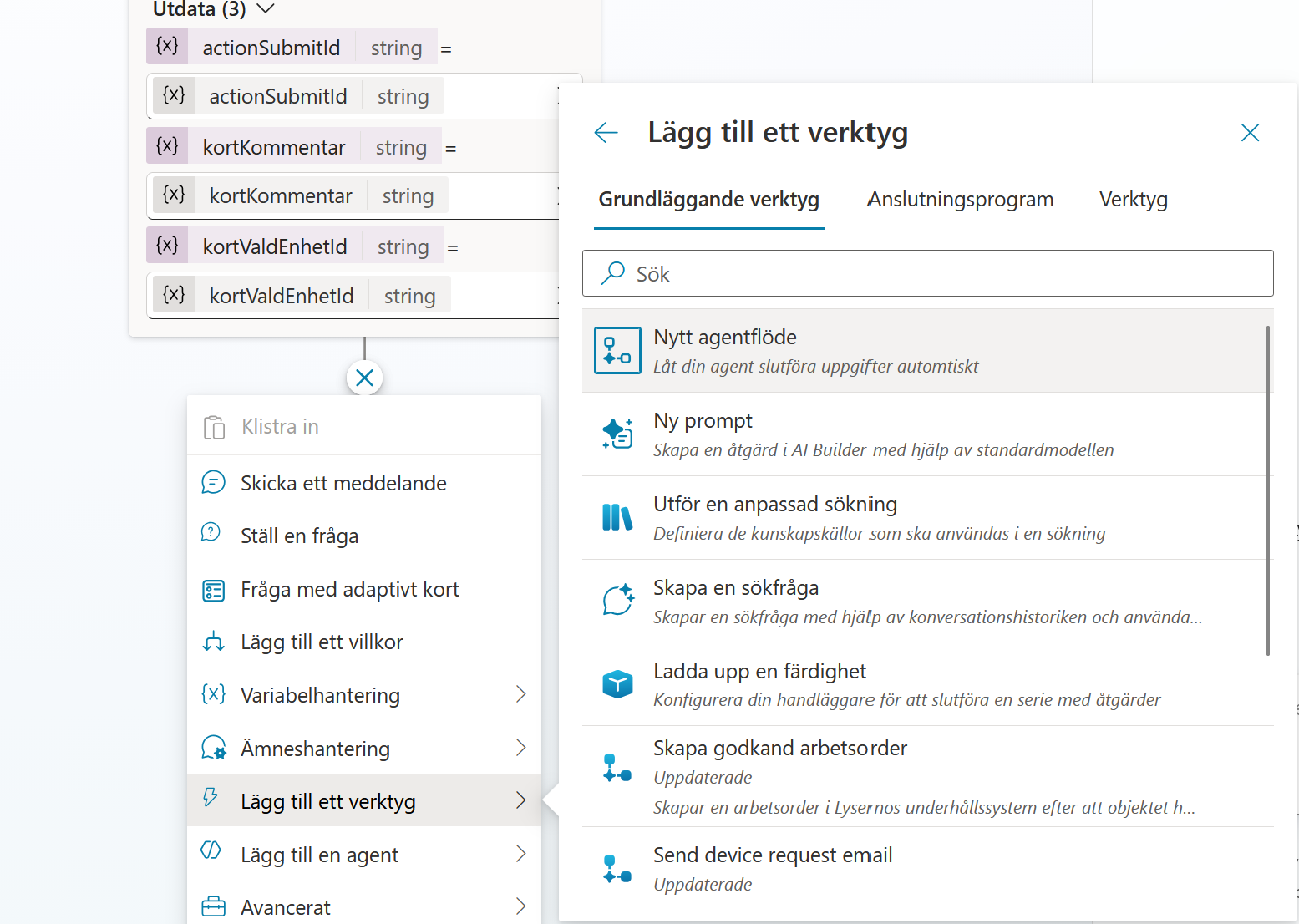The width and height of the screenshot is (1299, 924).
Task: Expand the Ämneshantering submenu arrow
Action: click(x=520, y=748)
